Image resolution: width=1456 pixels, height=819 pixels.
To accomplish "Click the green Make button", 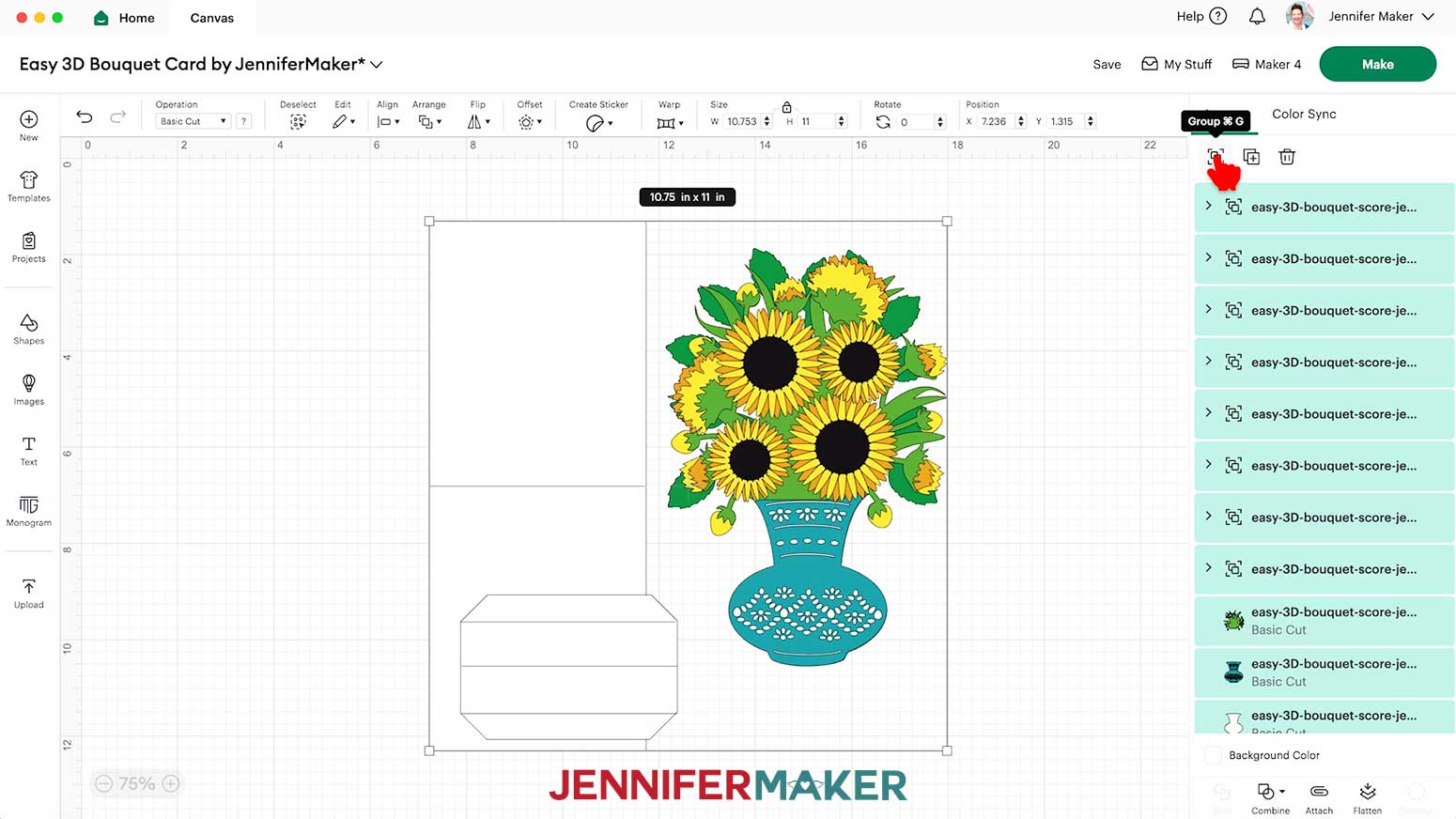I will pyautogui.click(x=1377, y=64).
